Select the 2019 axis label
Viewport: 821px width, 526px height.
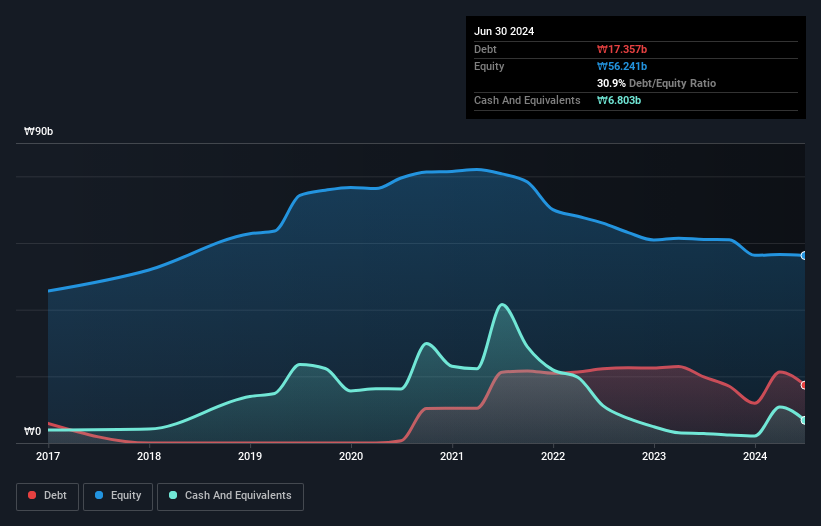pyautogui.click(x=250, y=456)
